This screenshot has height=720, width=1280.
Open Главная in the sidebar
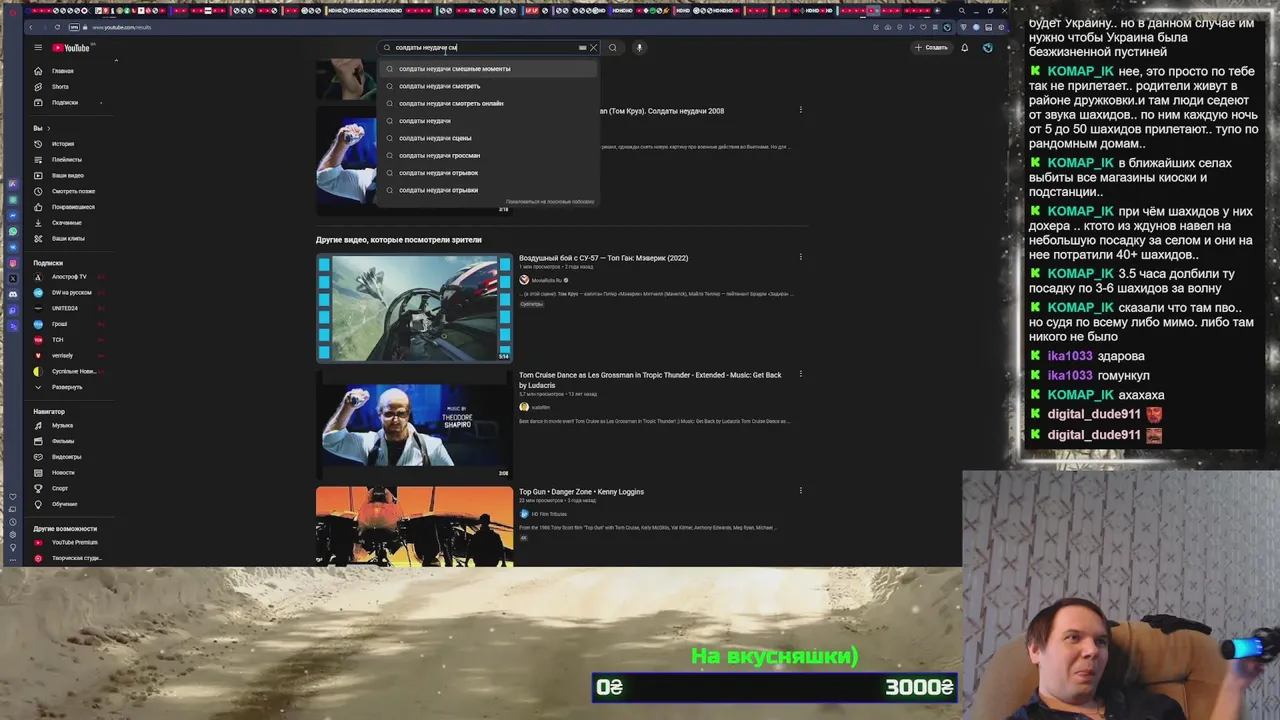coord(62,71)
